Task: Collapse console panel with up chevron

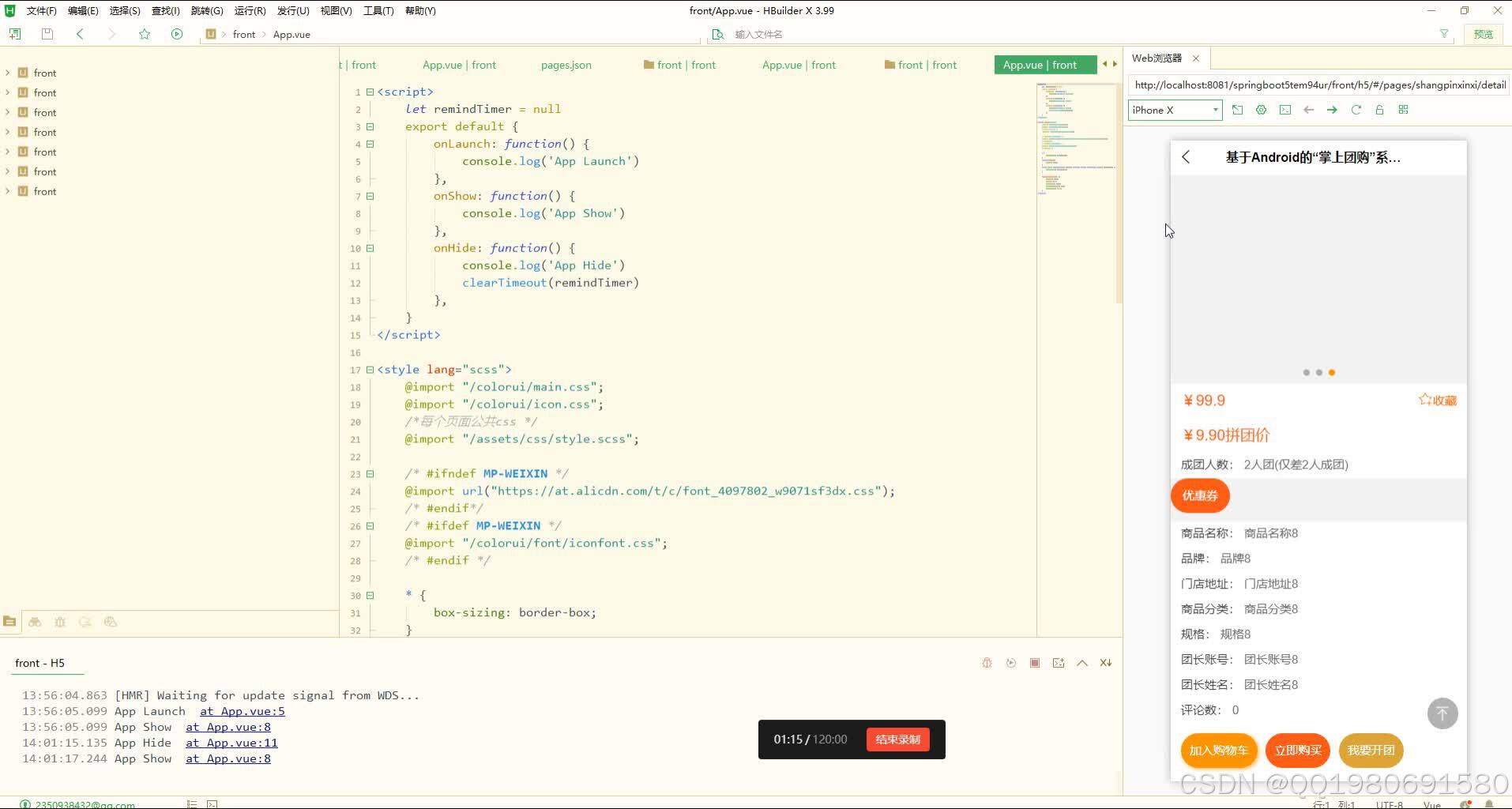Action: tap(1082, 663)
